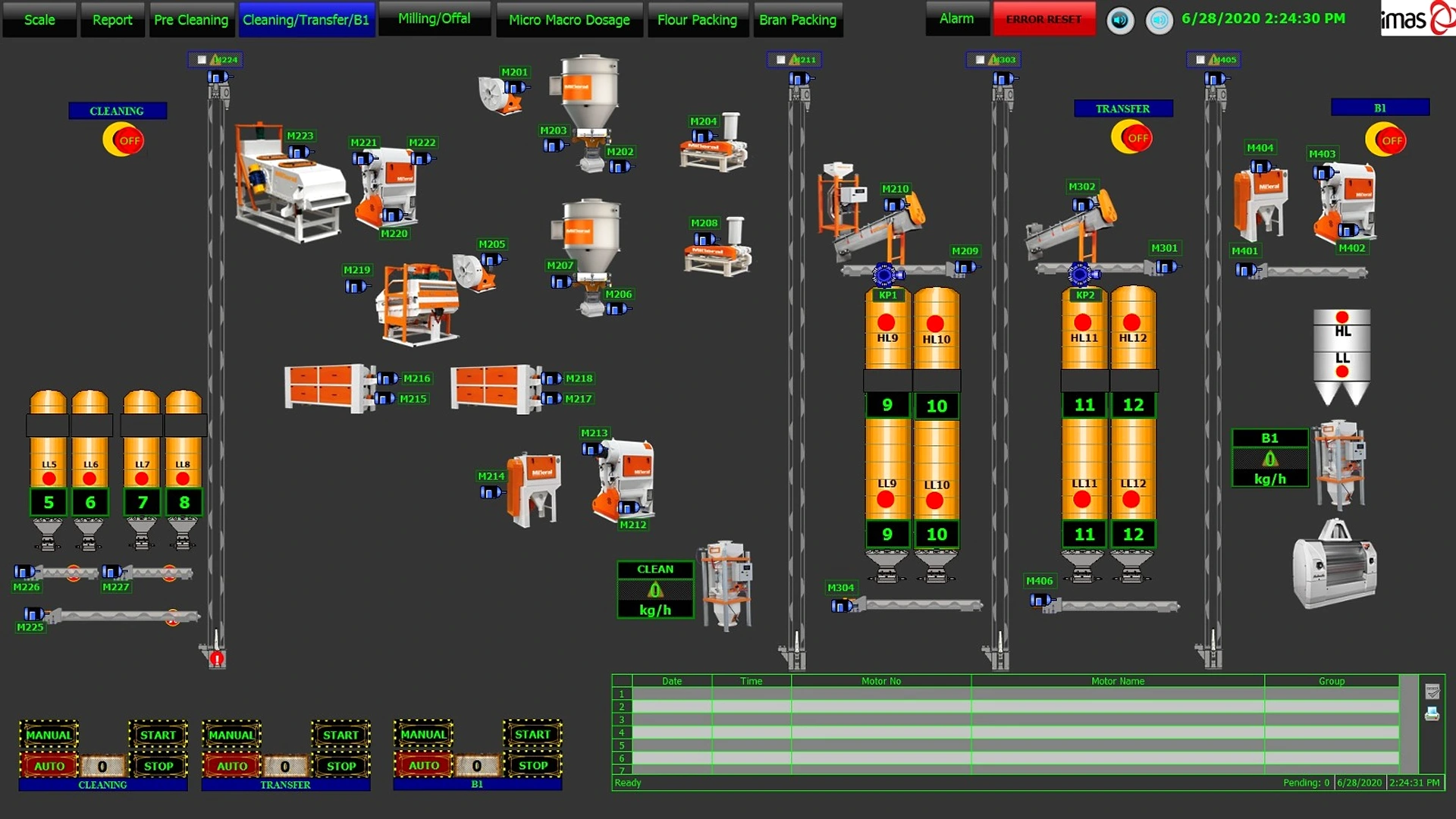Open the Micro Macro Dosage tab
Screen dimensions: 1456x819
570,20
